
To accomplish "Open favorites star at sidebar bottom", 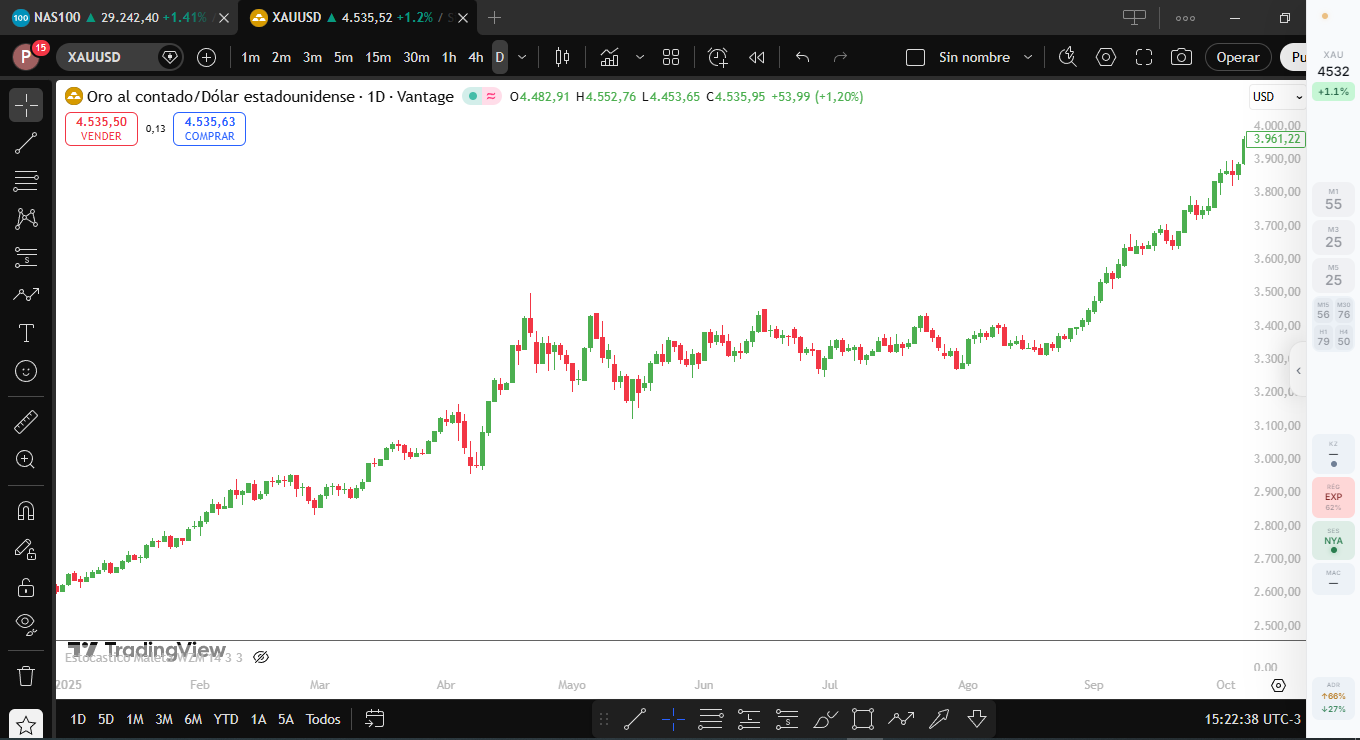I will (26, 725).
